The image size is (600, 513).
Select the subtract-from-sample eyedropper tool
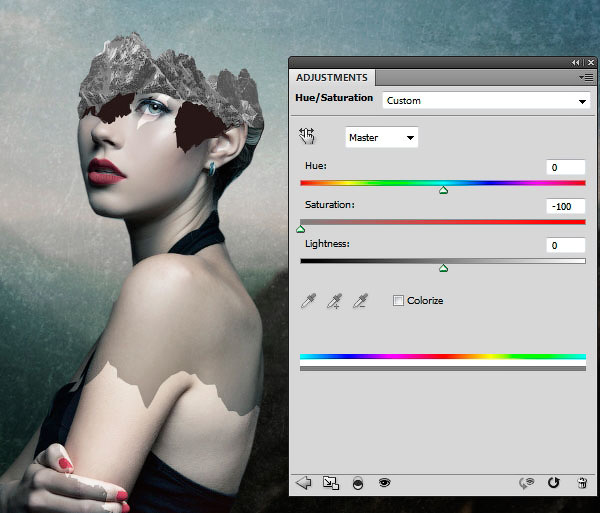pos(360,301)
